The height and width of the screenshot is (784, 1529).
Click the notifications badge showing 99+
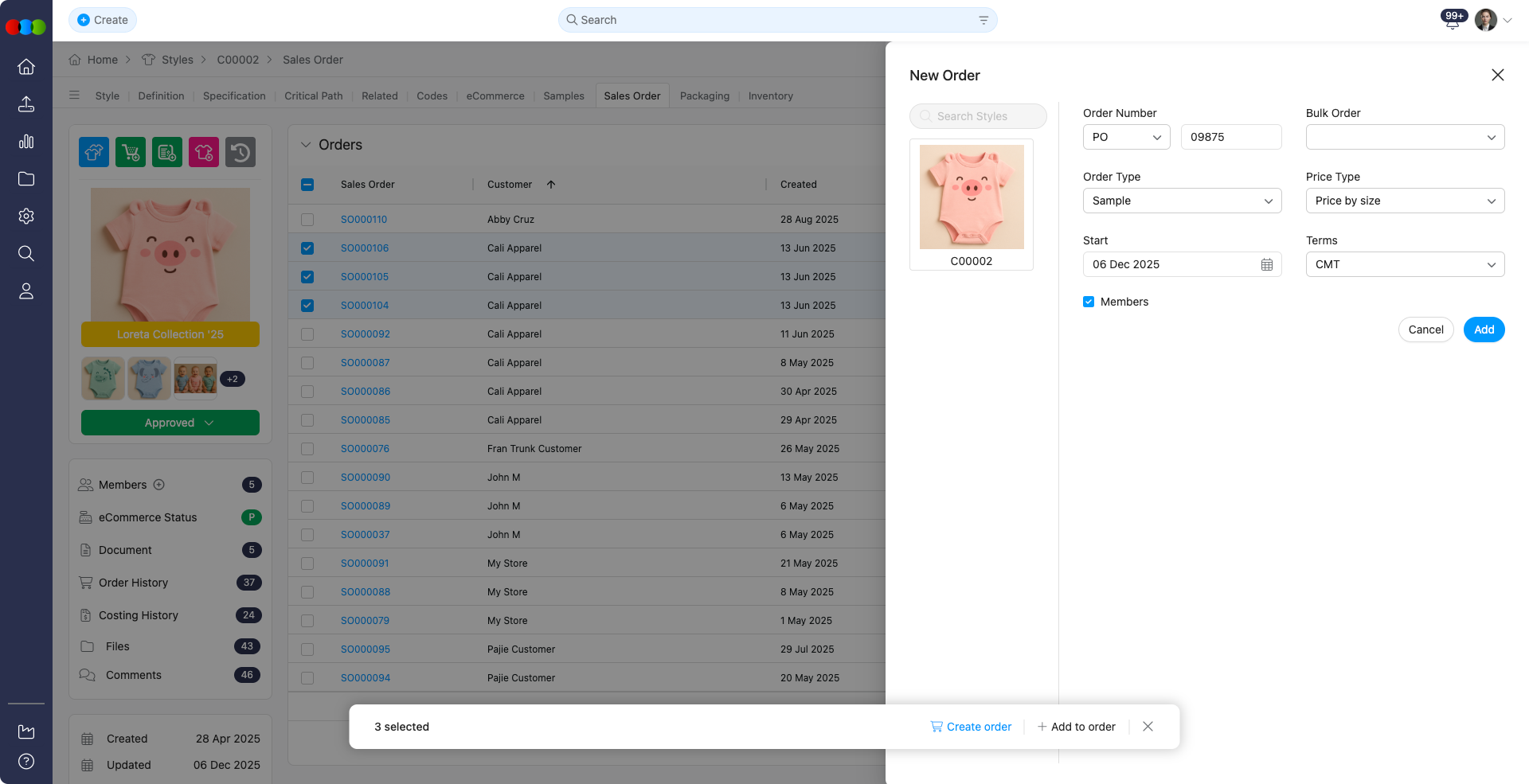click(1453, 15)
